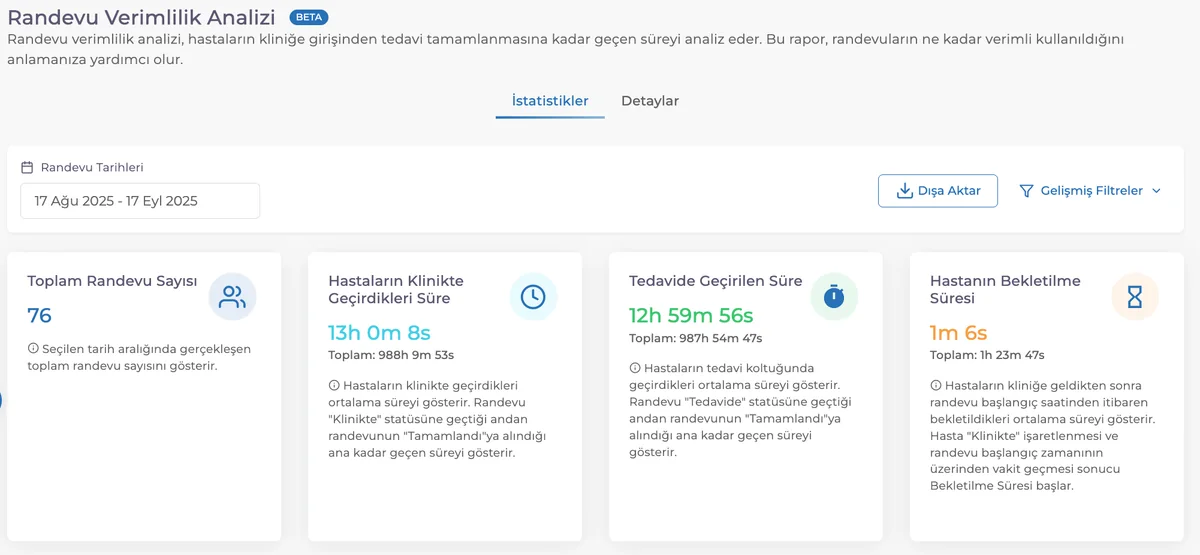This screenshot has width=1200, height=555.
Task: Export the report with Dışa Aktar
Action: click(938, 191)
